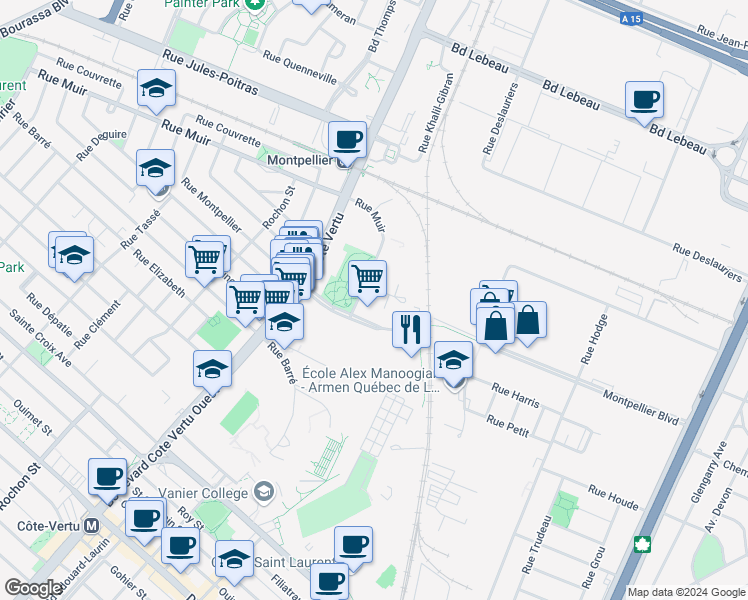
Task: Click the Glengarry Ave street label
Action: click(x=709, y=472)
